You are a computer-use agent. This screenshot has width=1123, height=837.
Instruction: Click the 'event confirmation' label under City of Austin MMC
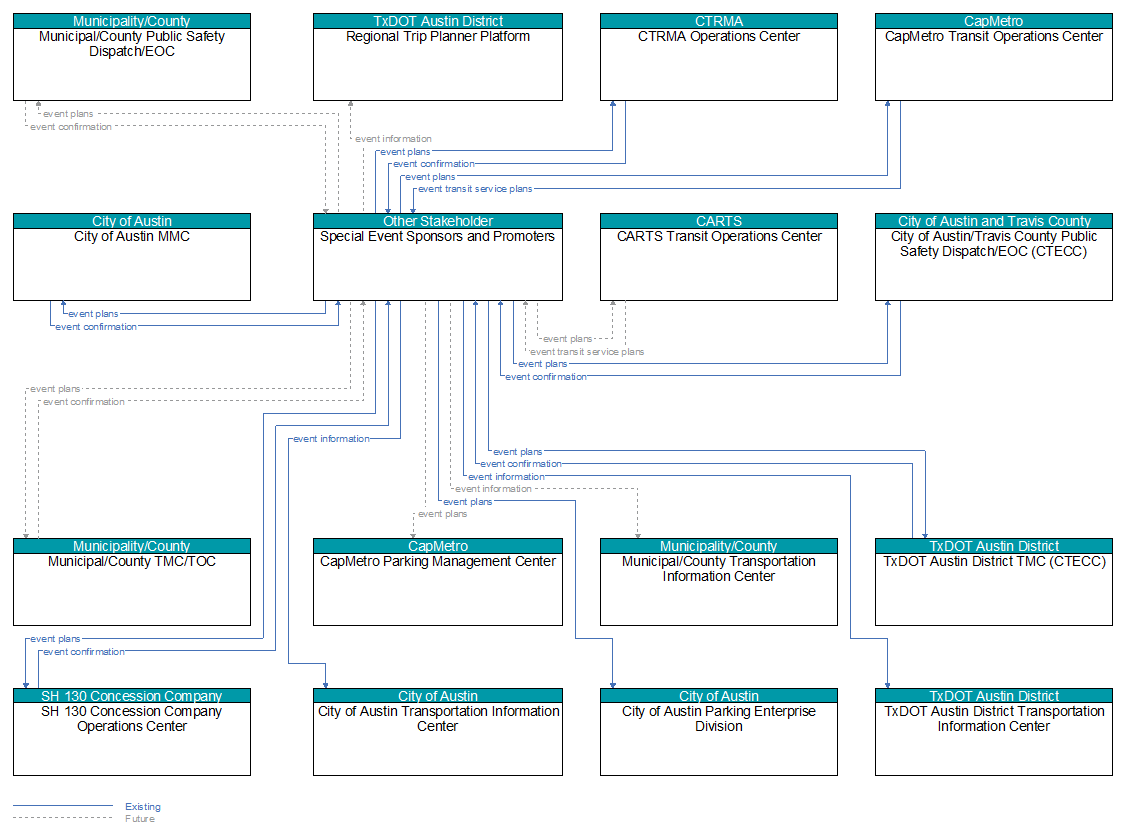(x=96, y=326)
